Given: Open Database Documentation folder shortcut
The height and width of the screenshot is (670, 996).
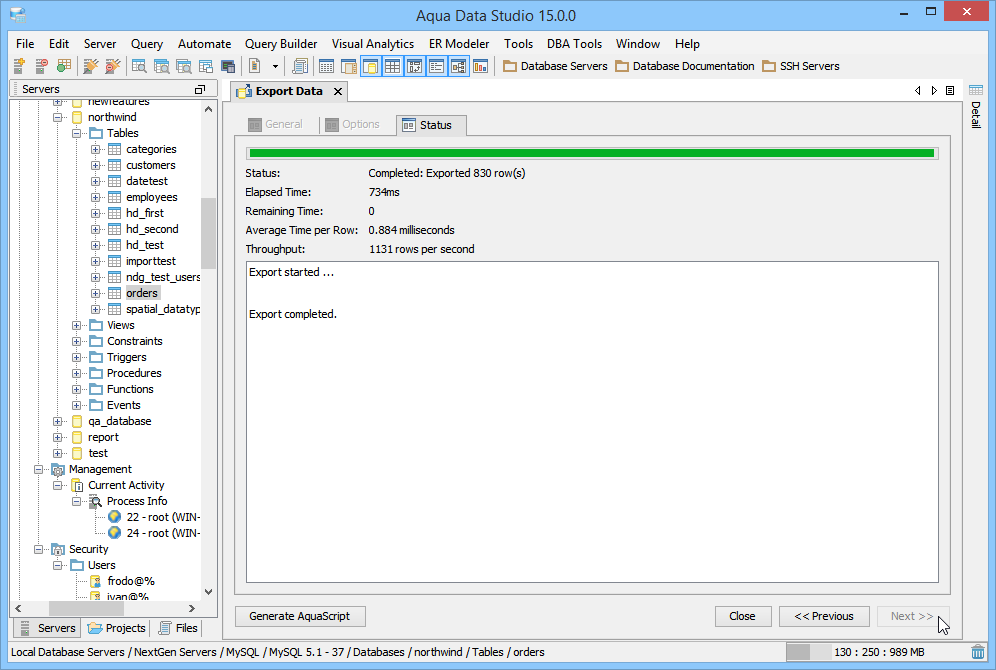Looking at the screenshot, I should coord(685,66).
